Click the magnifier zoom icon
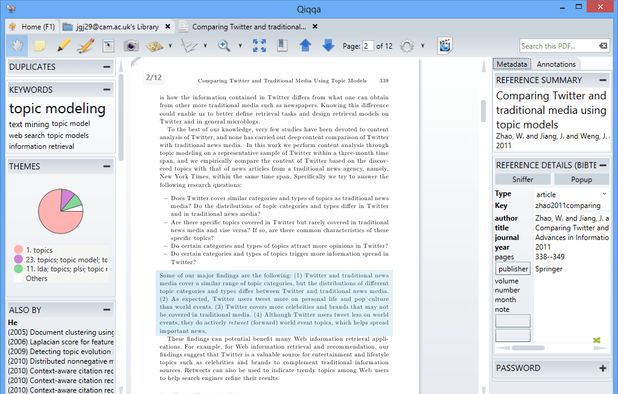 224,46
